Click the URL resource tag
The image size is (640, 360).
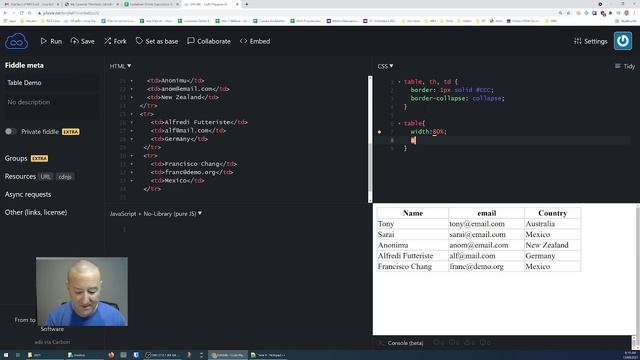coord(46,177)
